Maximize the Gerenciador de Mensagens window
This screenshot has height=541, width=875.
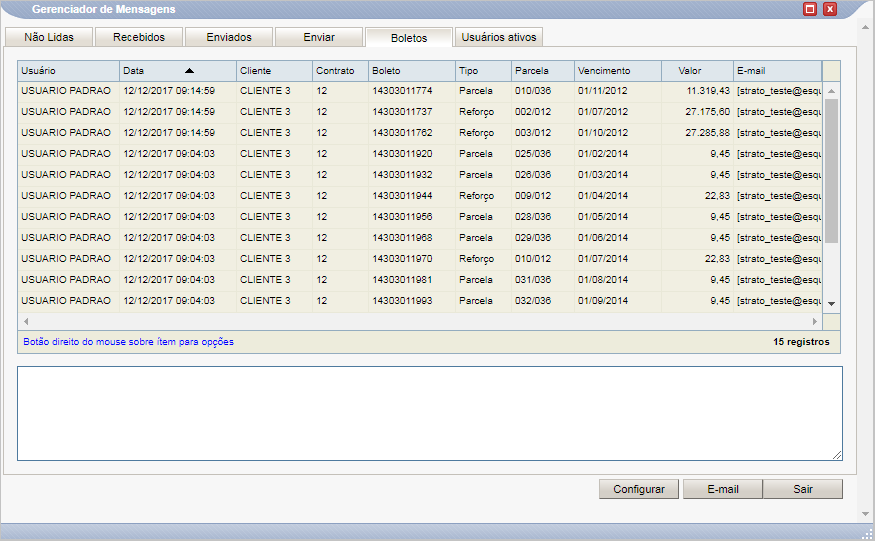click(810, 9)
